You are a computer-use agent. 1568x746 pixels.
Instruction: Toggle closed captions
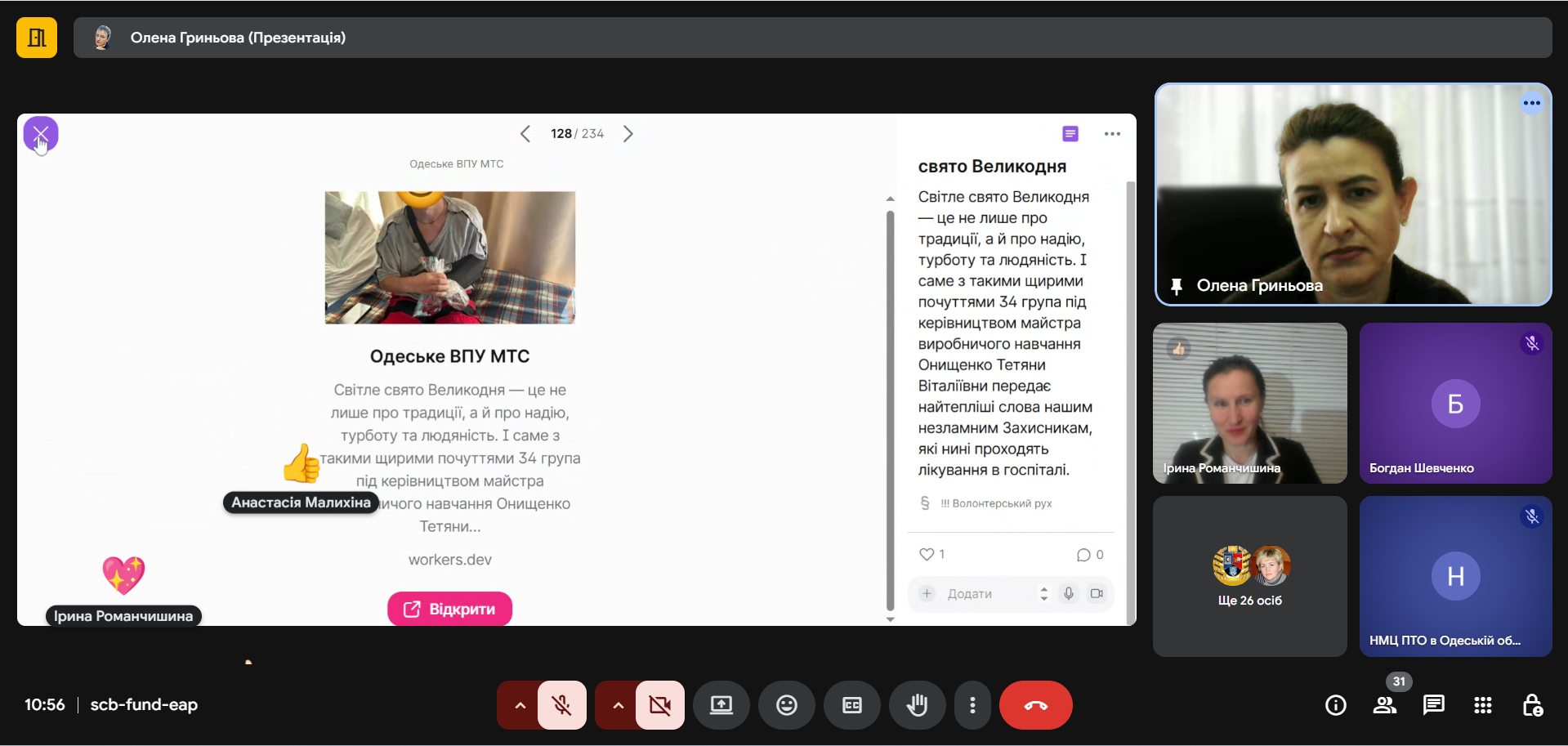(851, 705)
